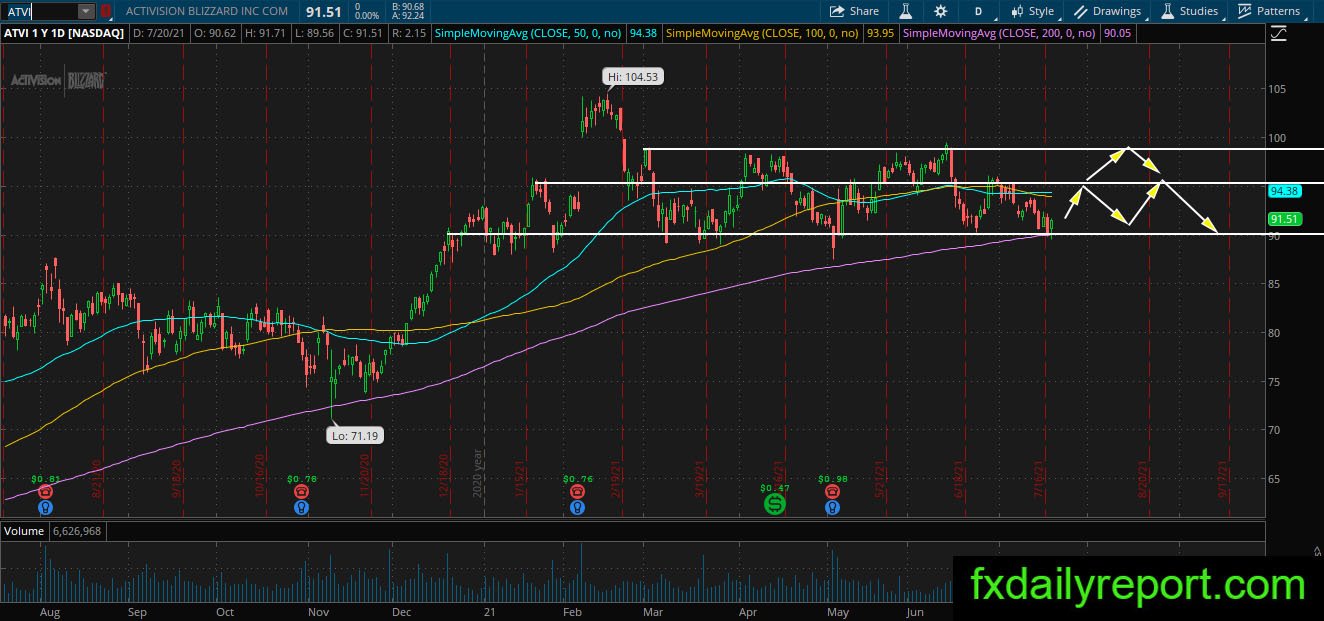The height and width of the screenshot is (621, 1324).
Task: Click the chart icon at right of studies header
Action: click(x=1279, y=34)
